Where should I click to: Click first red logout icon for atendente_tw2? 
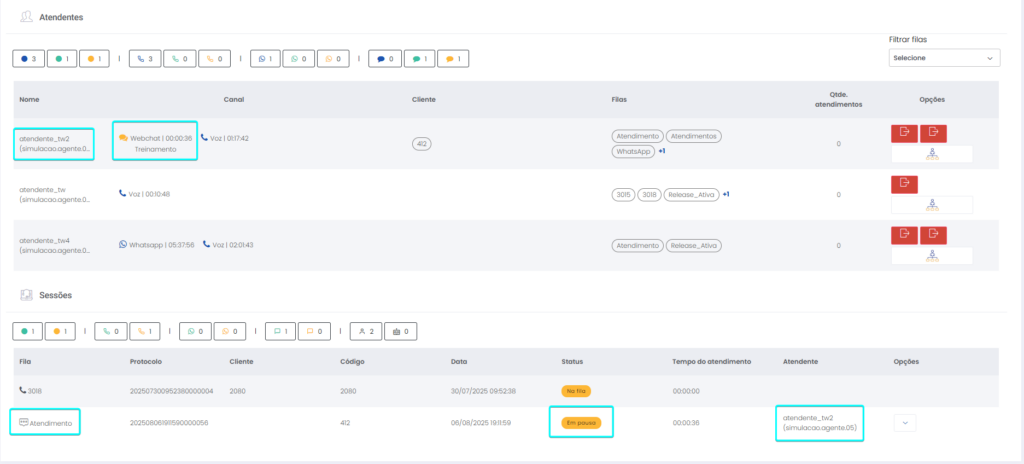click(x=903, y=133)
